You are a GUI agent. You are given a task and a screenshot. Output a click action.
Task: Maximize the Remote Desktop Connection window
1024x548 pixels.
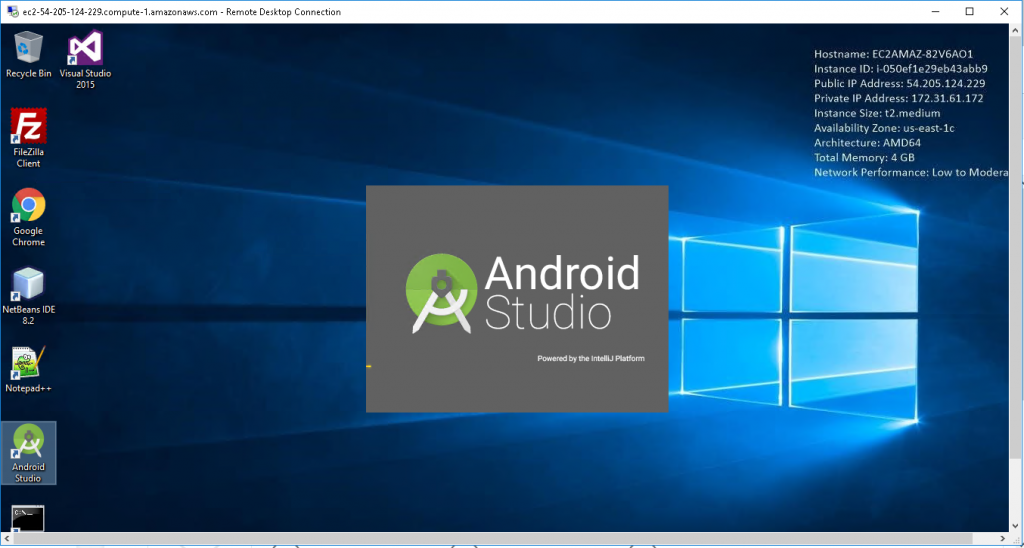click(969, 12)
